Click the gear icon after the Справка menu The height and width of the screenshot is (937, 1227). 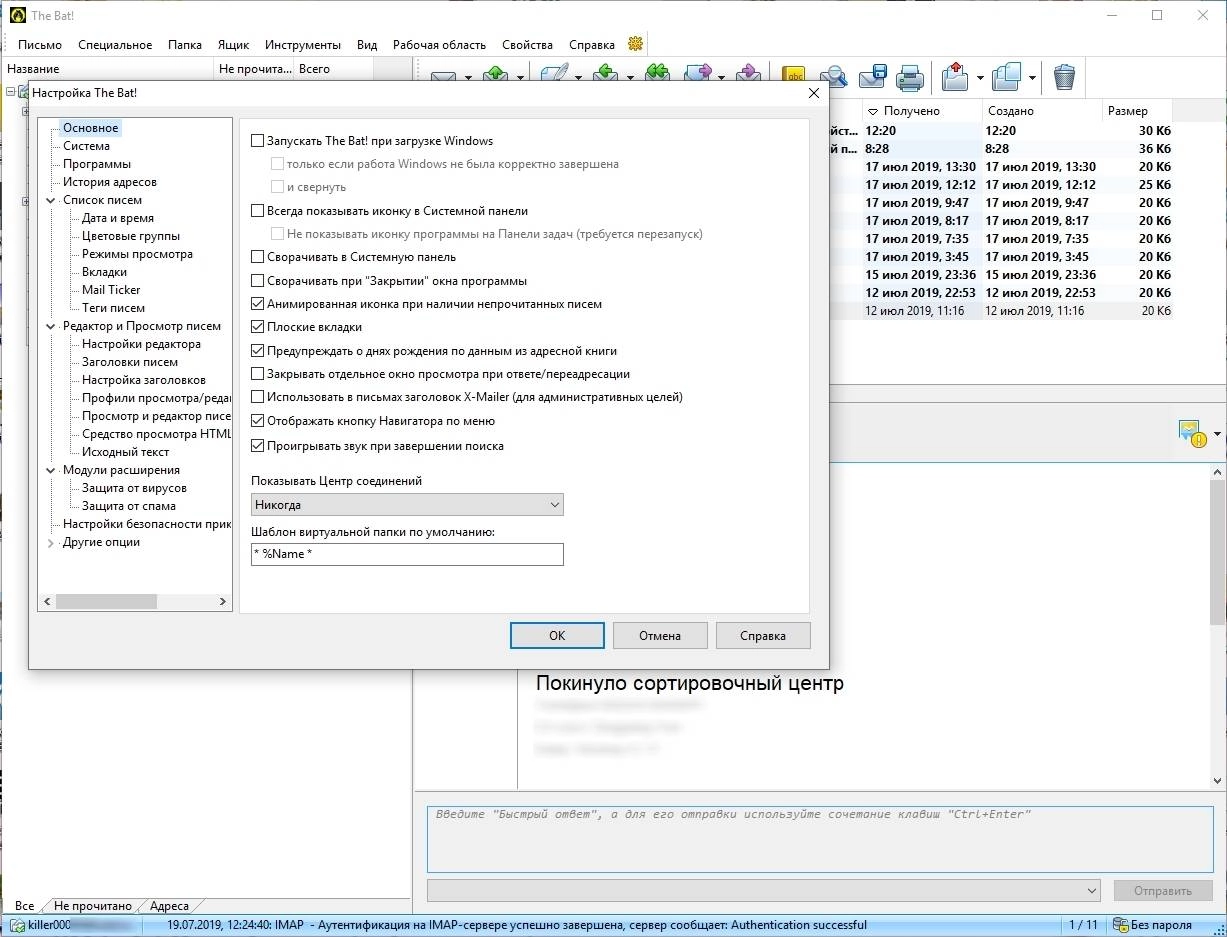tap(635, 44)
